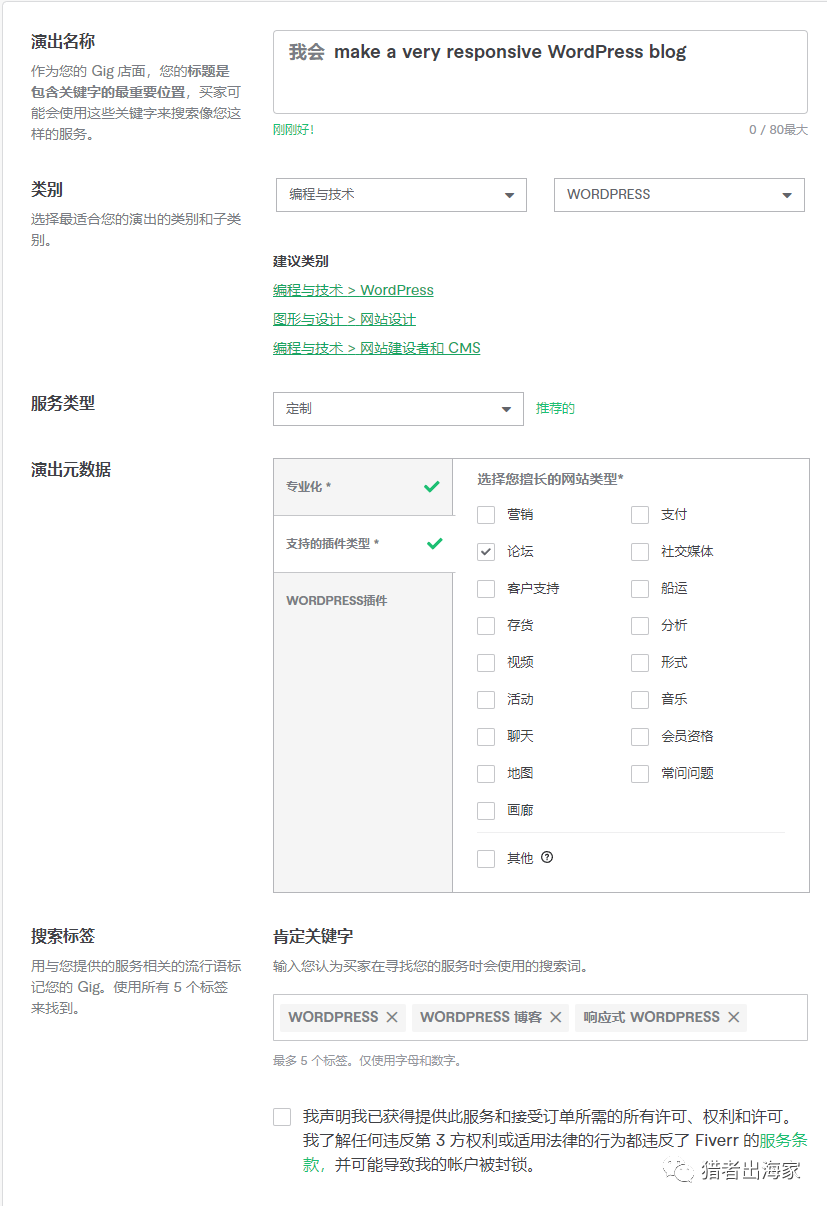Click the gig title text field
827x1206 pixels.
tap(540, 72)
